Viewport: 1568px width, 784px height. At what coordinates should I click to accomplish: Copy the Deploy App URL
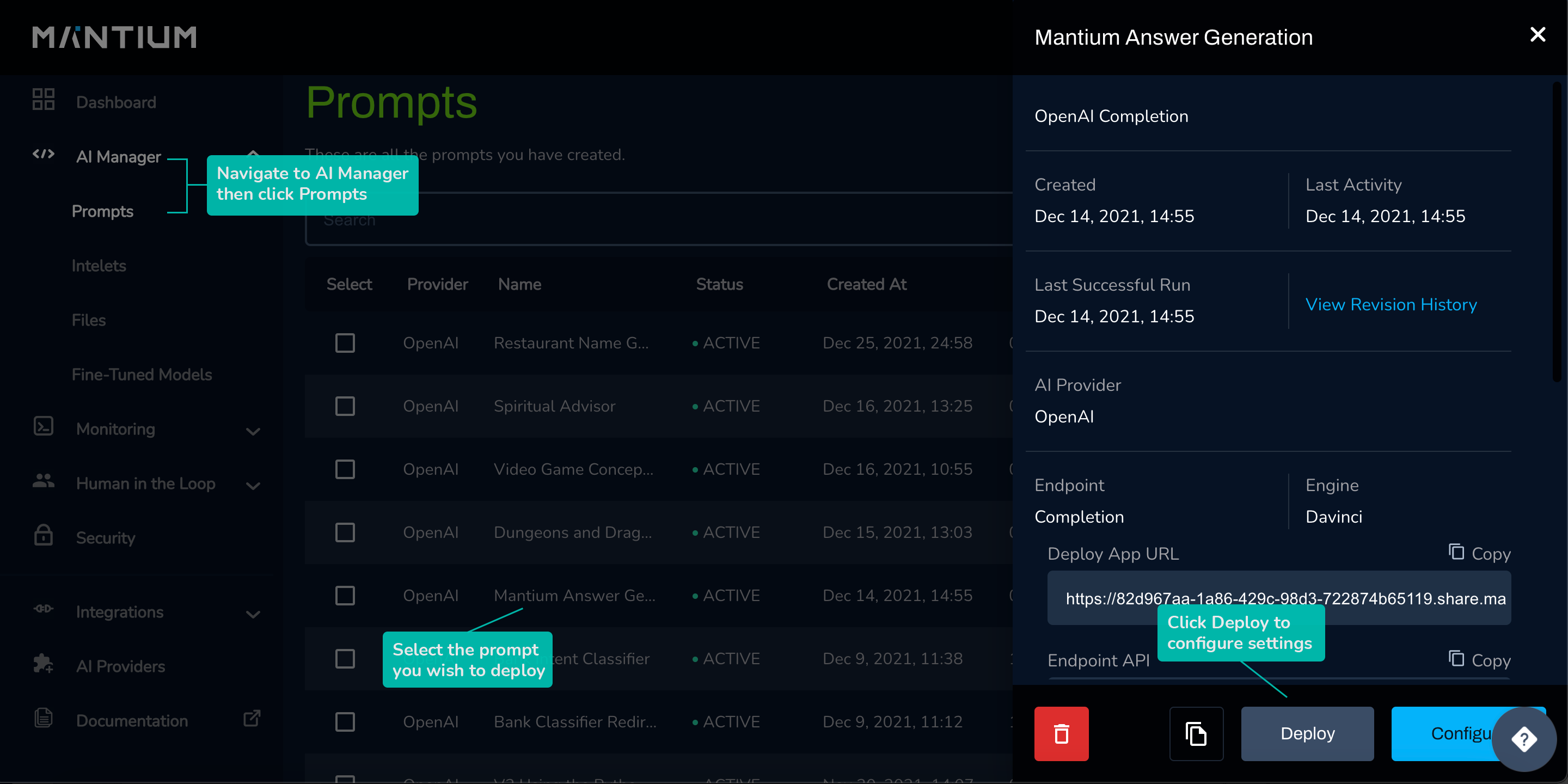tap(1479, 553)
